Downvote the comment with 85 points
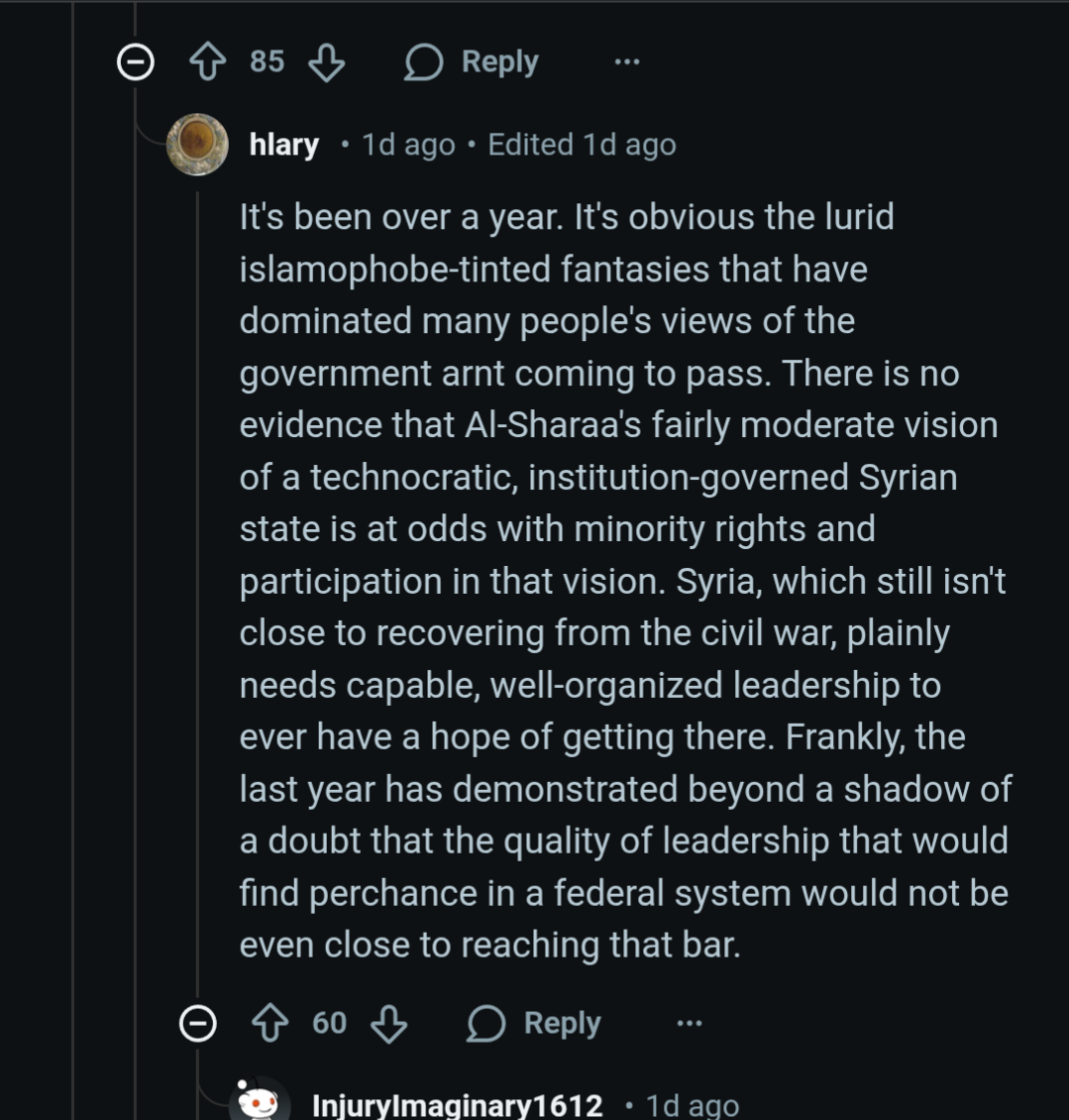The height and width of the screenshot is (1120, 1069). [326, 62]
